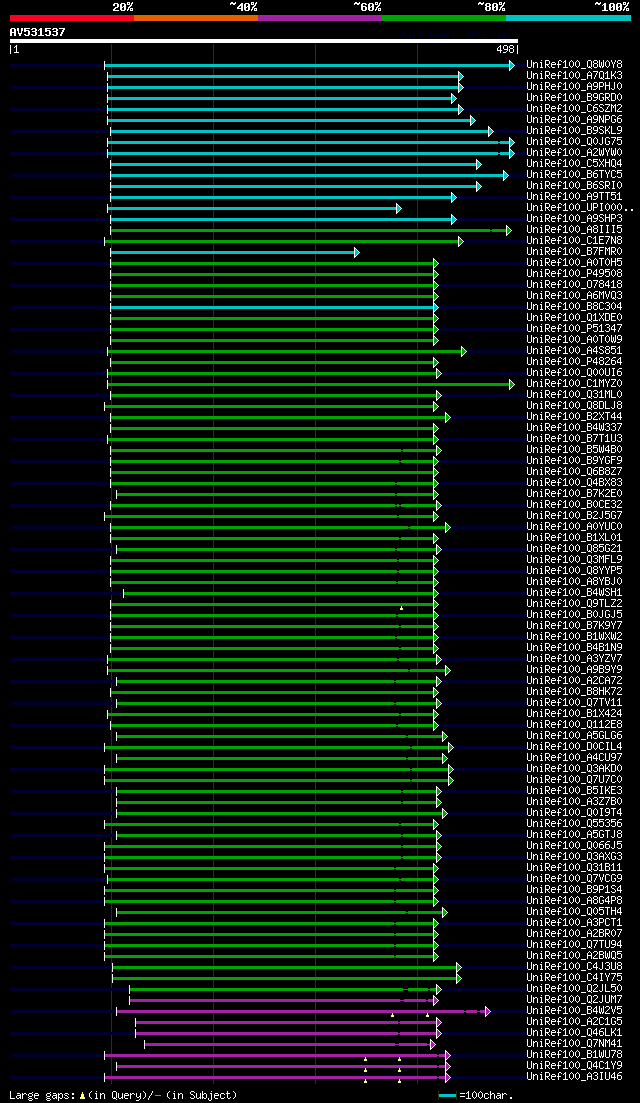The image size is (640, 1103).
Task: Select the UniRef100_A2WYW0 label
Action: click(x=574, y=153)
